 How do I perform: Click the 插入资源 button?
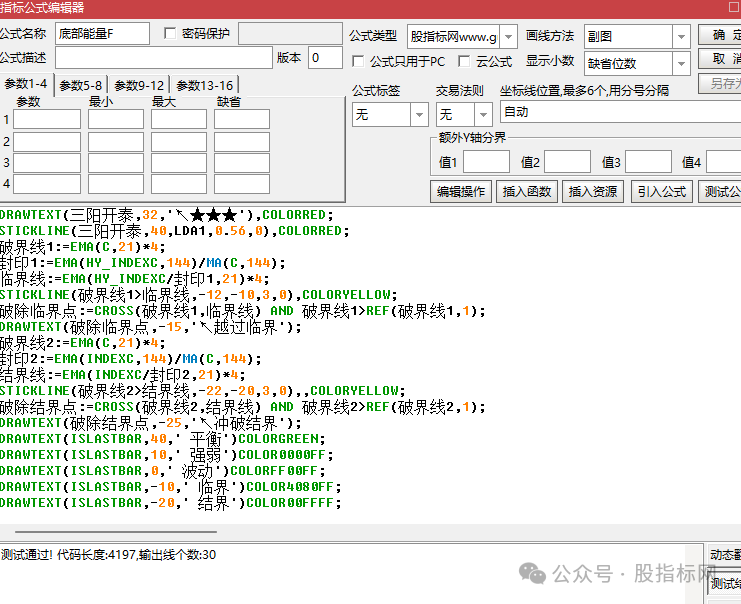593,191
